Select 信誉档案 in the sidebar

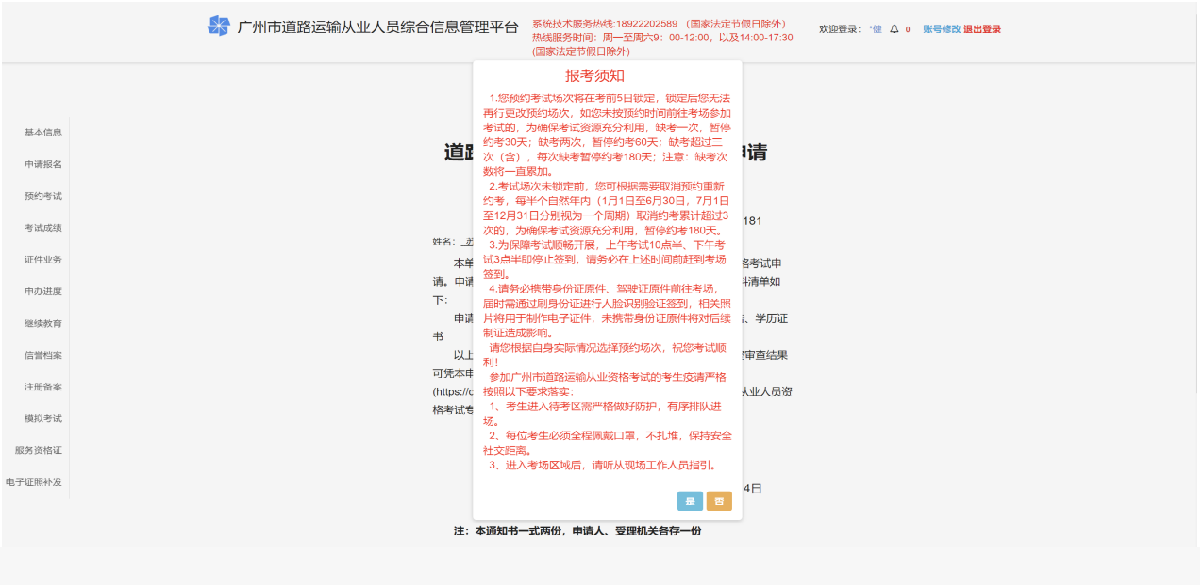point(43,355)
